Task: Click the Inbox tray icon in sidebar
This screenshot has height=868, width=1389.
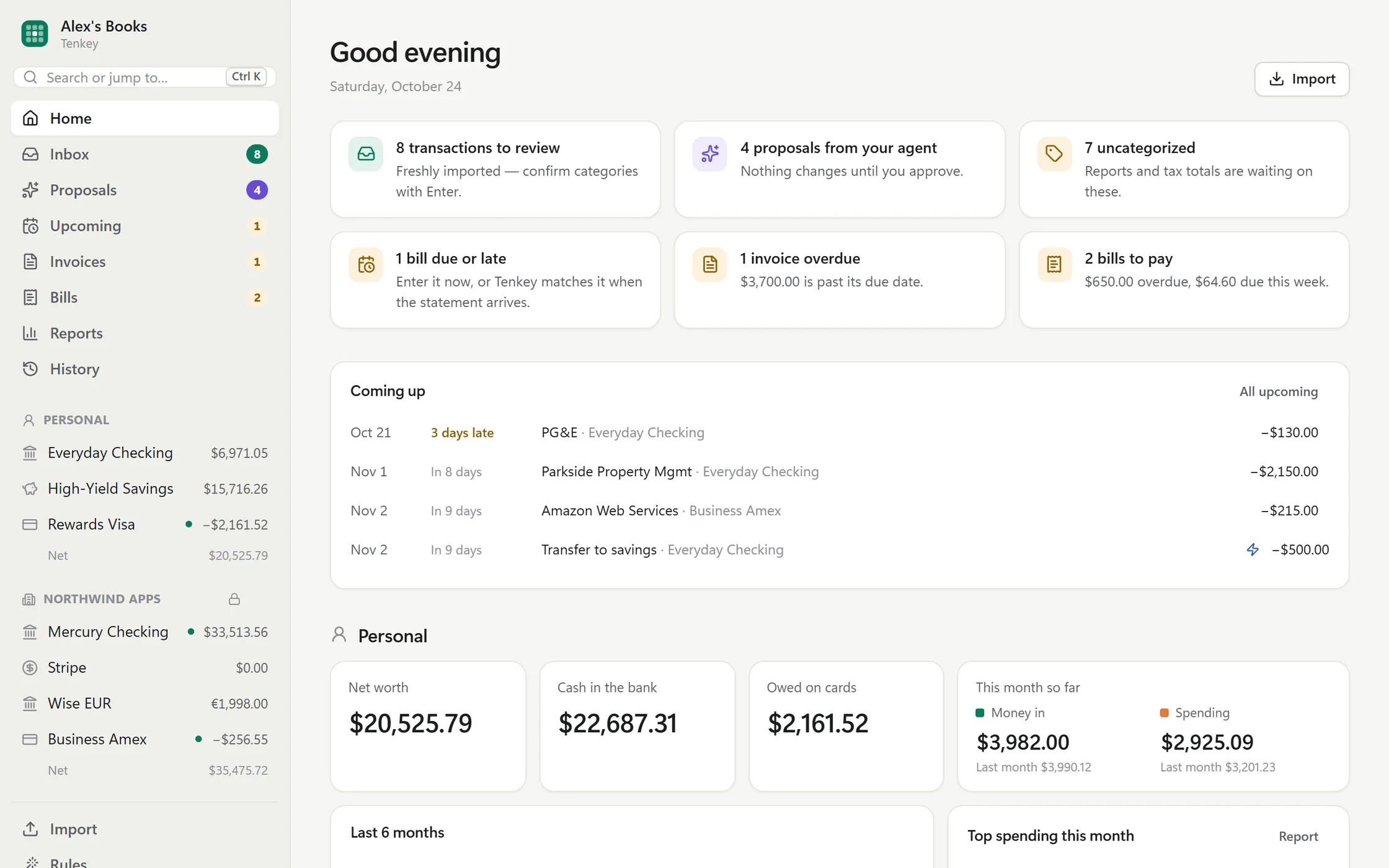Action: 30,154
